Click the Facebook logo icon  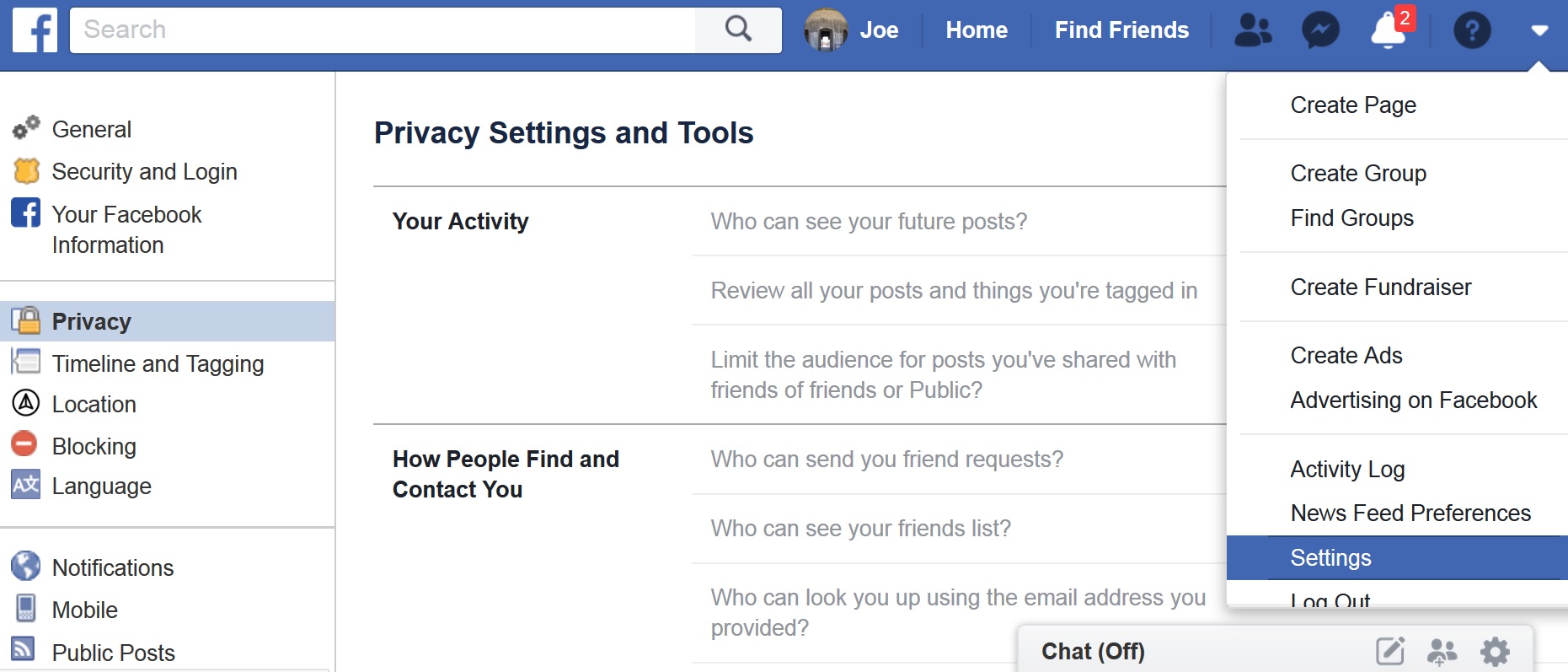[x=35, y=30]
